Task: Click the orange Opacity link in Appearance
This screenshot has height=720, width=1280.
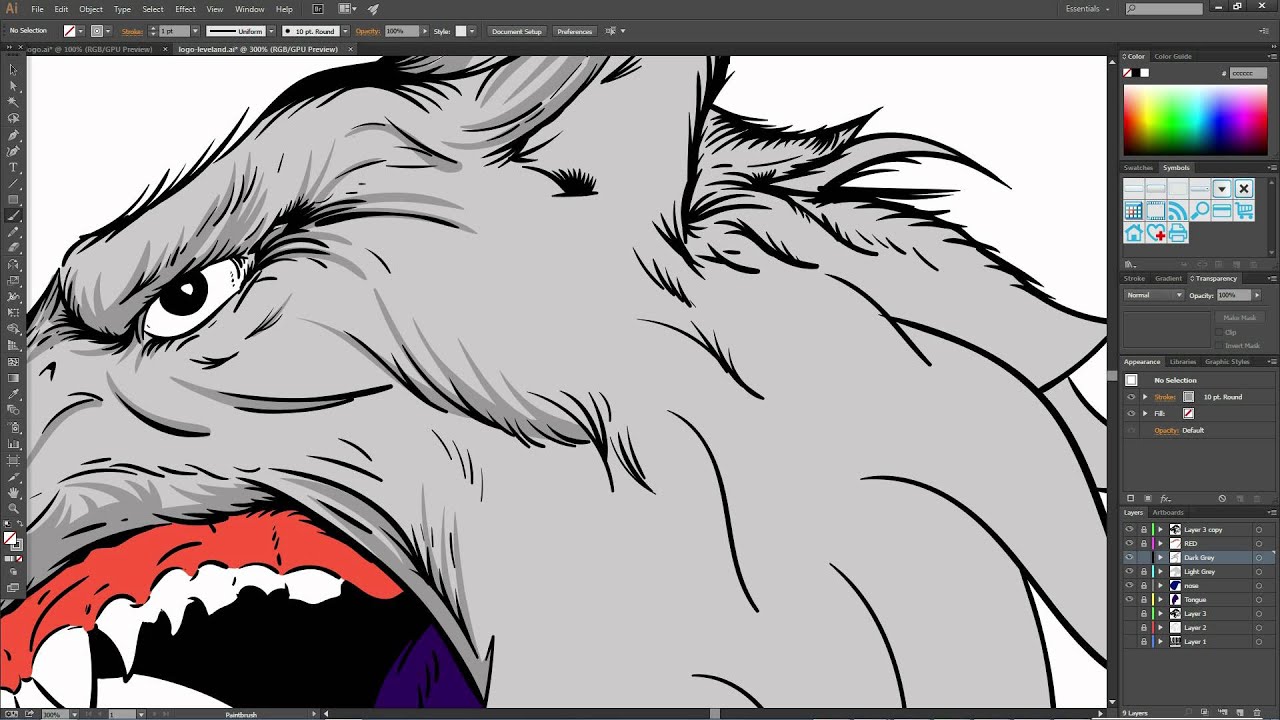Action: point(1166,430)
